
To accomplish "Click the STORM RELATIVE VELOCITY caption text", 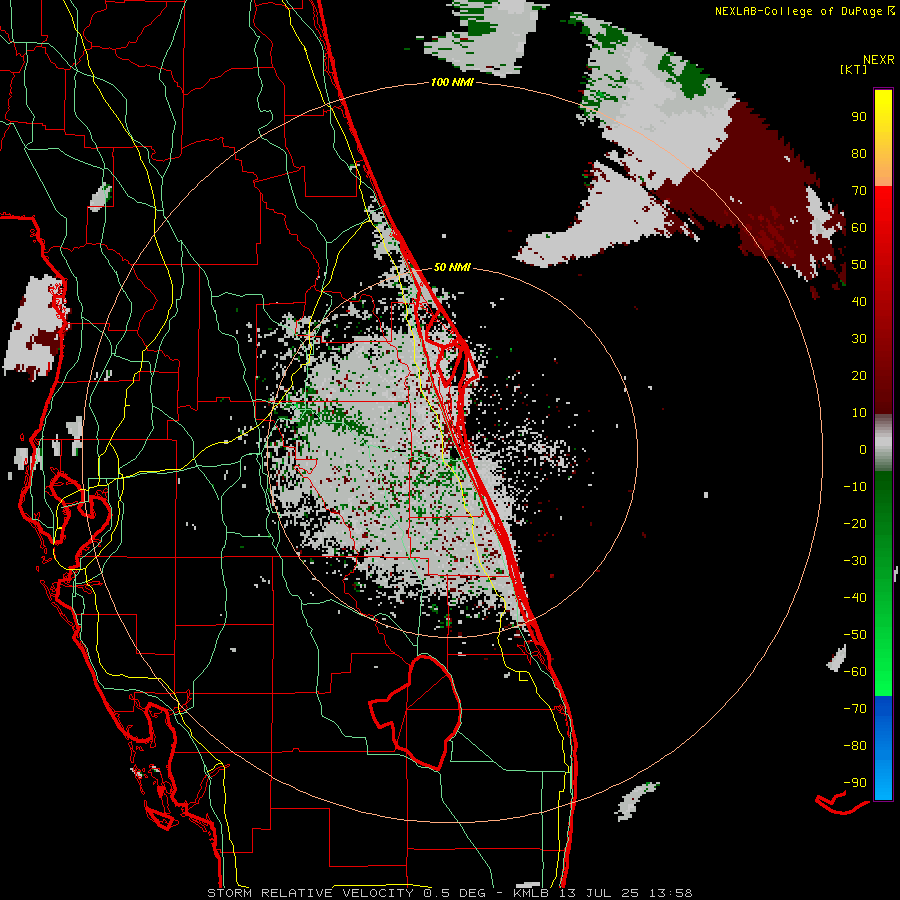I will click(310, 893).
